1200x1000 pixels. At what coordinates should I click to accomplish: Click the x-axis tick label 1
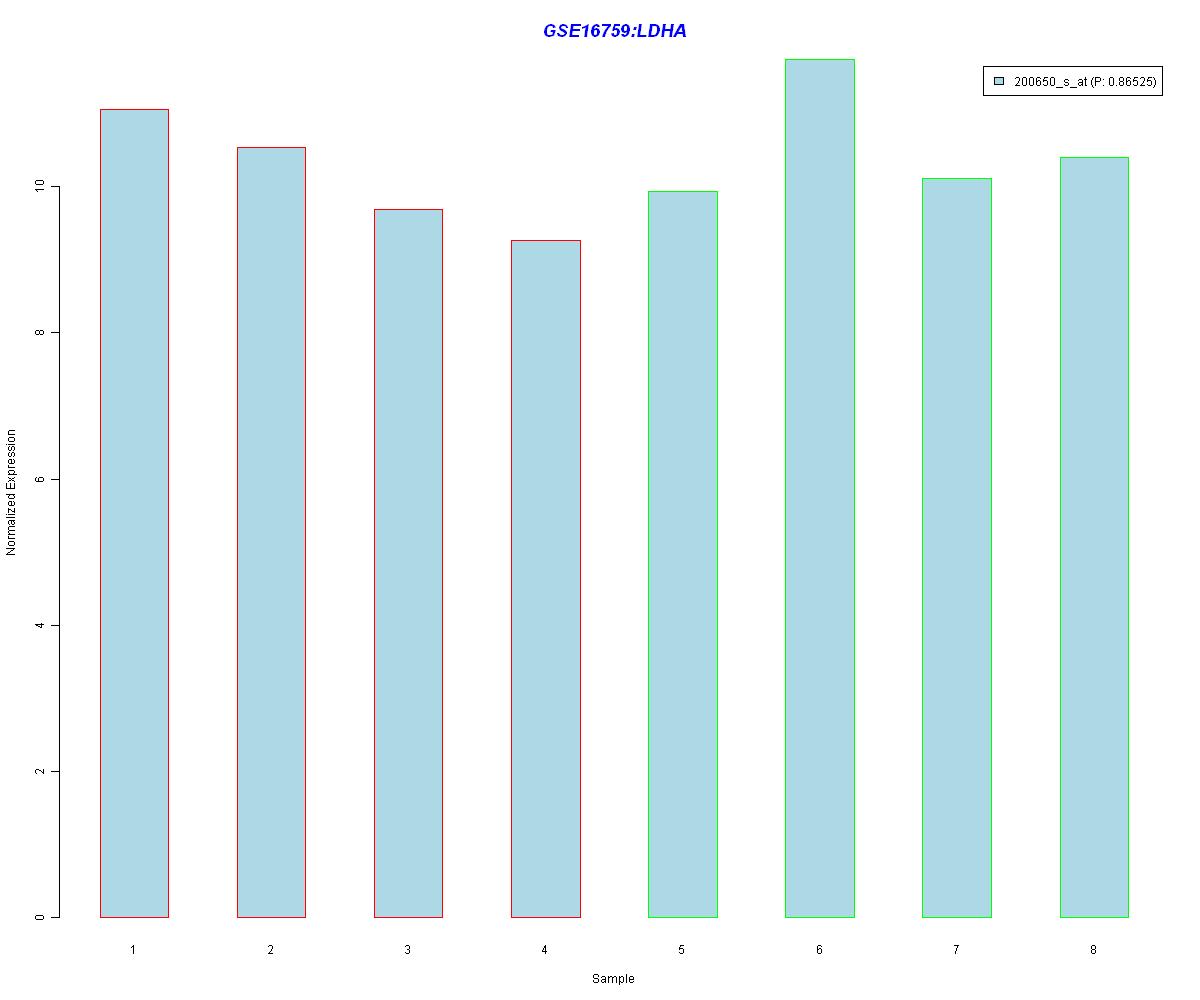(133, 950)
